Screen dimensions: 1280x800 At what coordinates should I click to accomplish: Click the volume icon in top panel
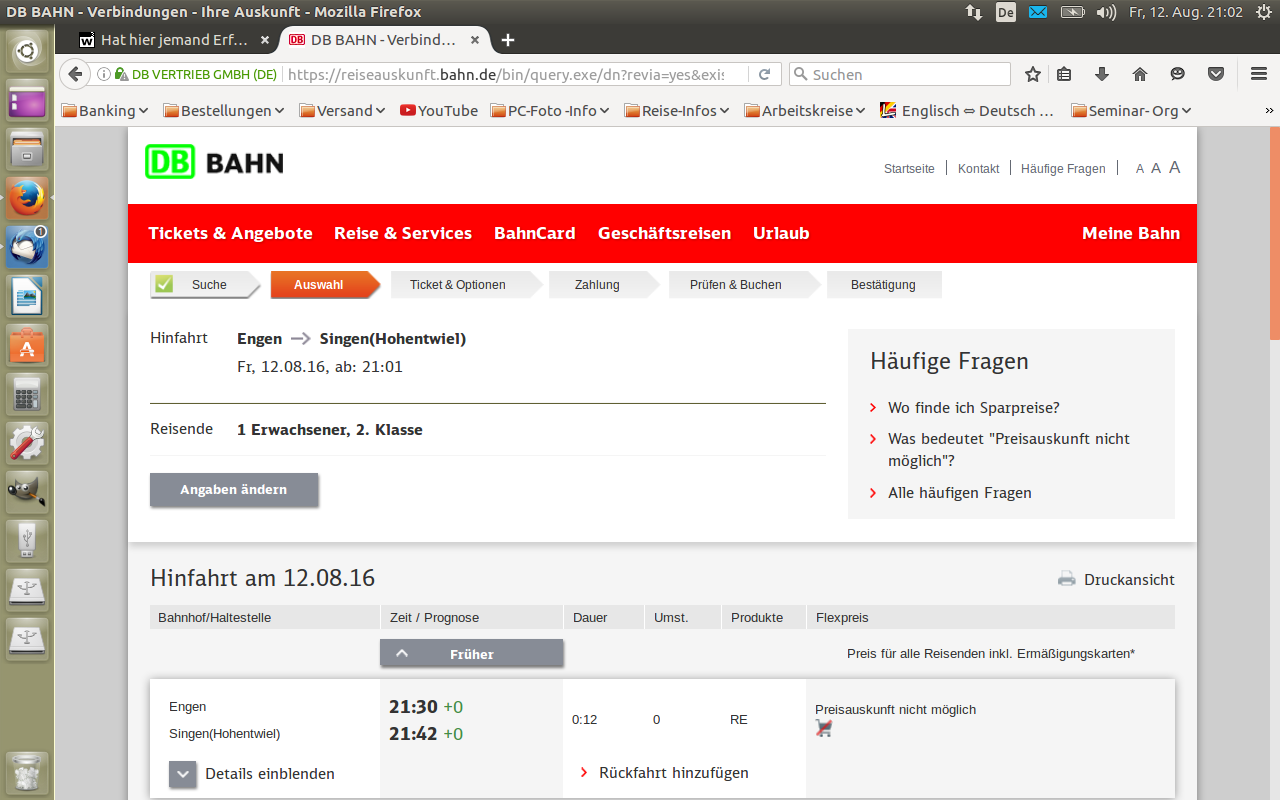click(1105, 12)
